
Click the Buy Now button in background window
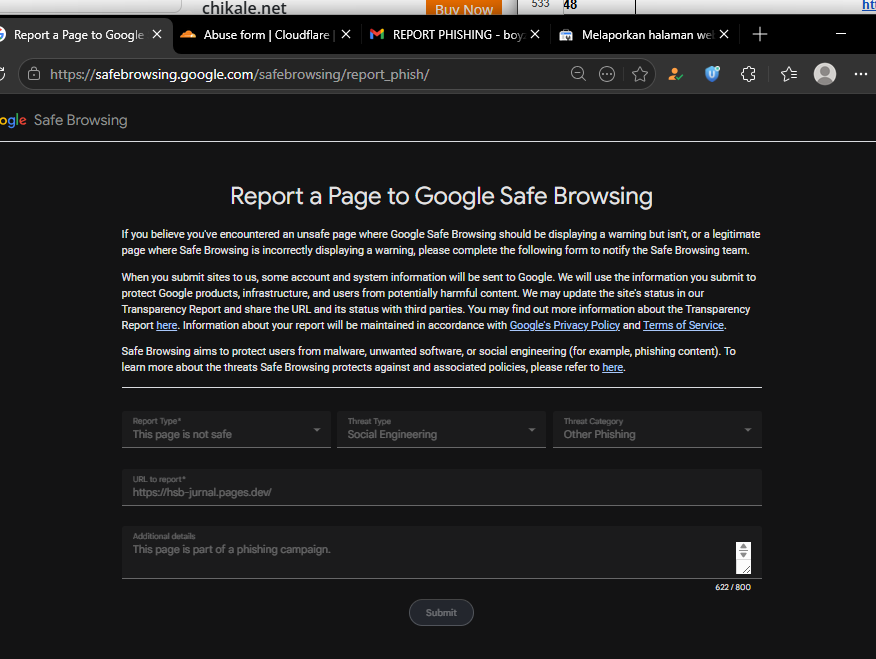[x=464, y=8]
